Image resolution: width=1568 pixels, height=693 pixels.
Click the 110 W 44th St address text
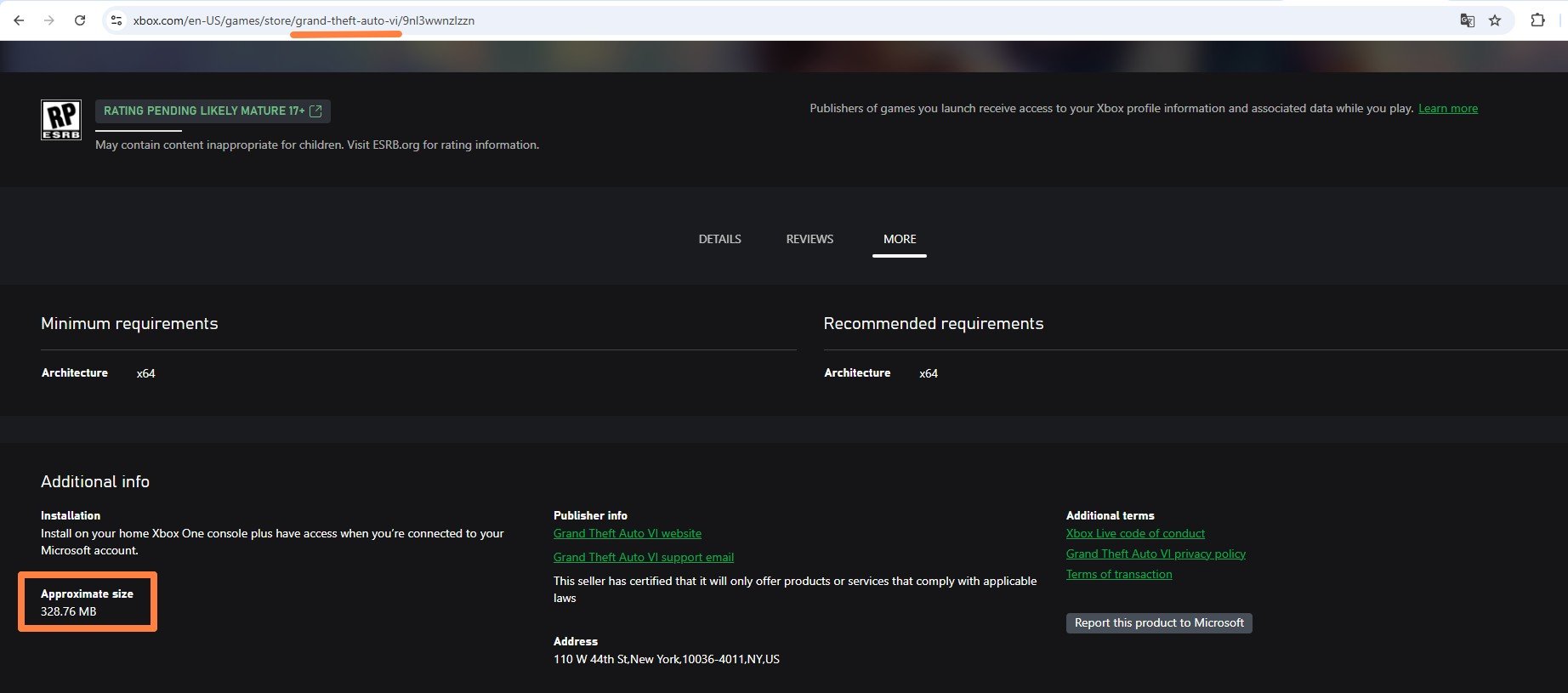(667, 659)
